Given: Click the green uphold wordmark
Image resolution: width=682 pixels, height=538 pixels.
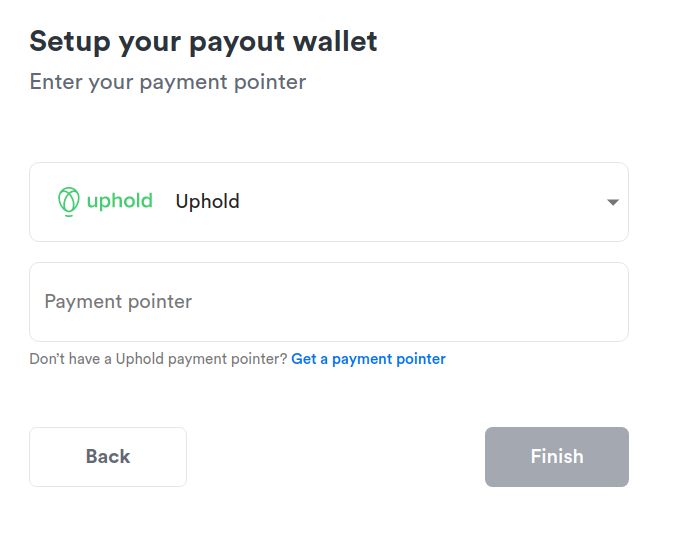Looking at the screenshot, I should coord(119,201).
